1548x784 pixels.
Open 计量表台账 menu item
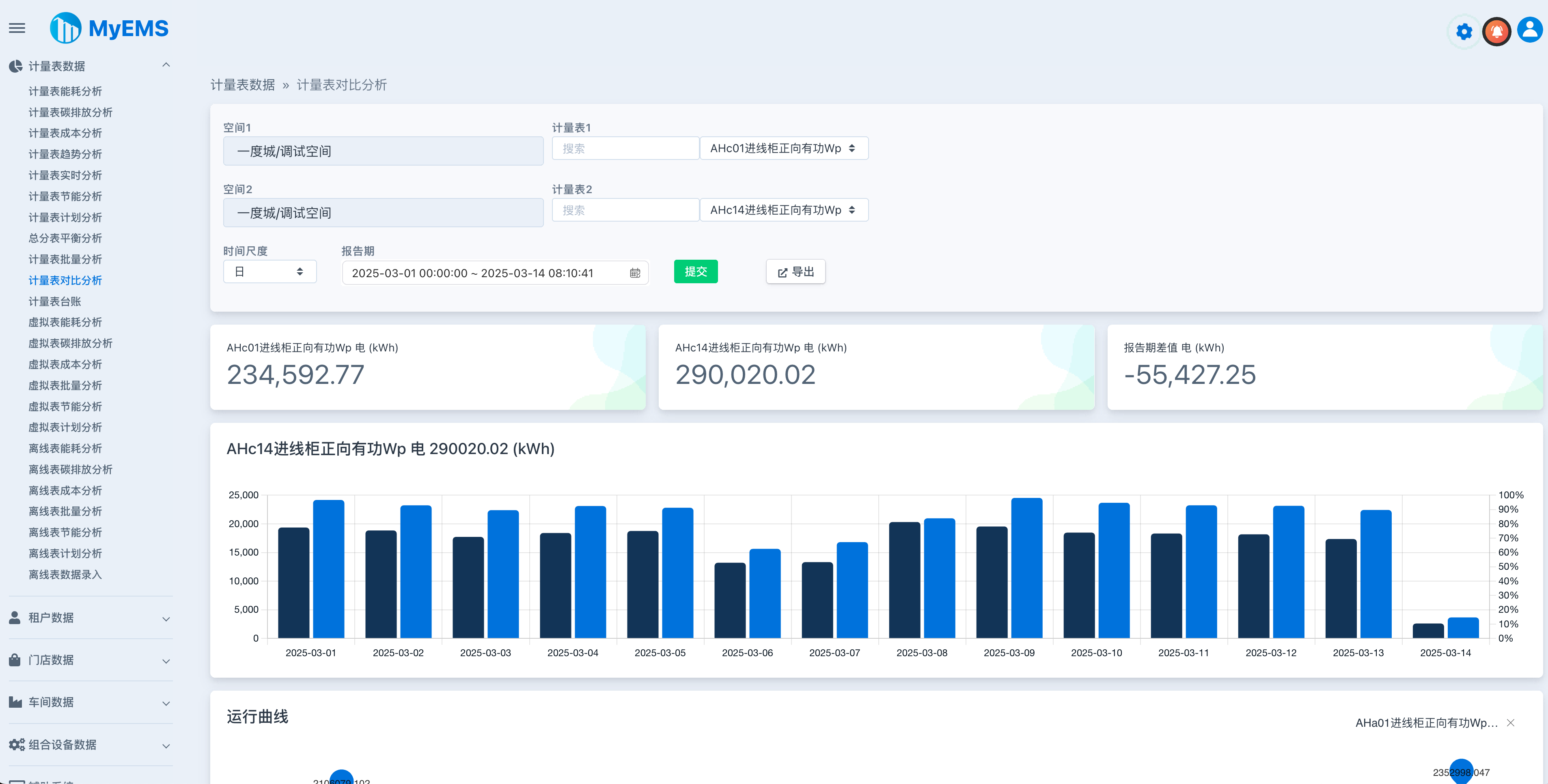click(x=54, y=302)
